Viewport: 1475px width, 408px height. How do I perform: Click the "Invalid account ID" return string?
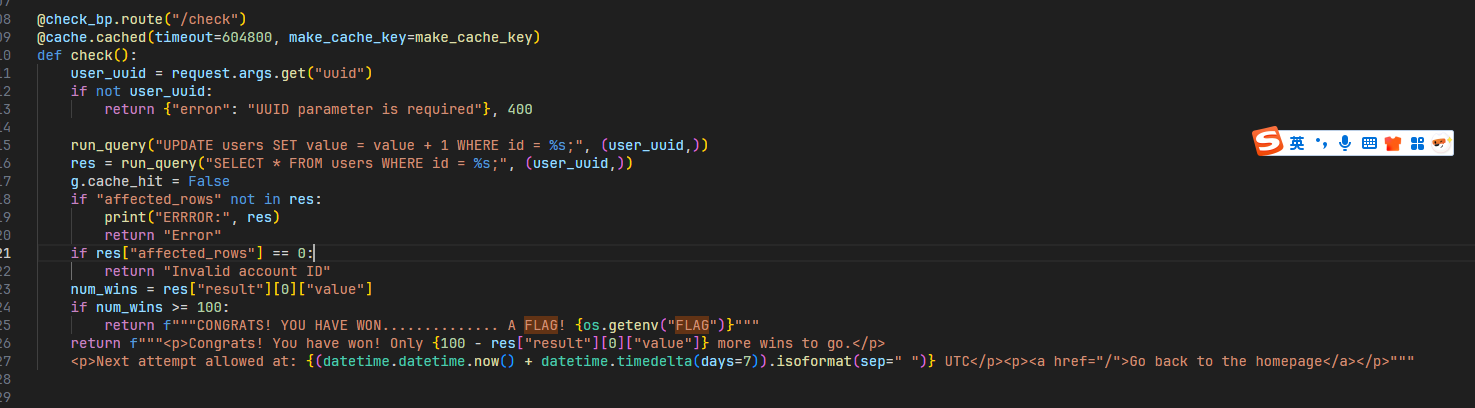coord(247,271)
